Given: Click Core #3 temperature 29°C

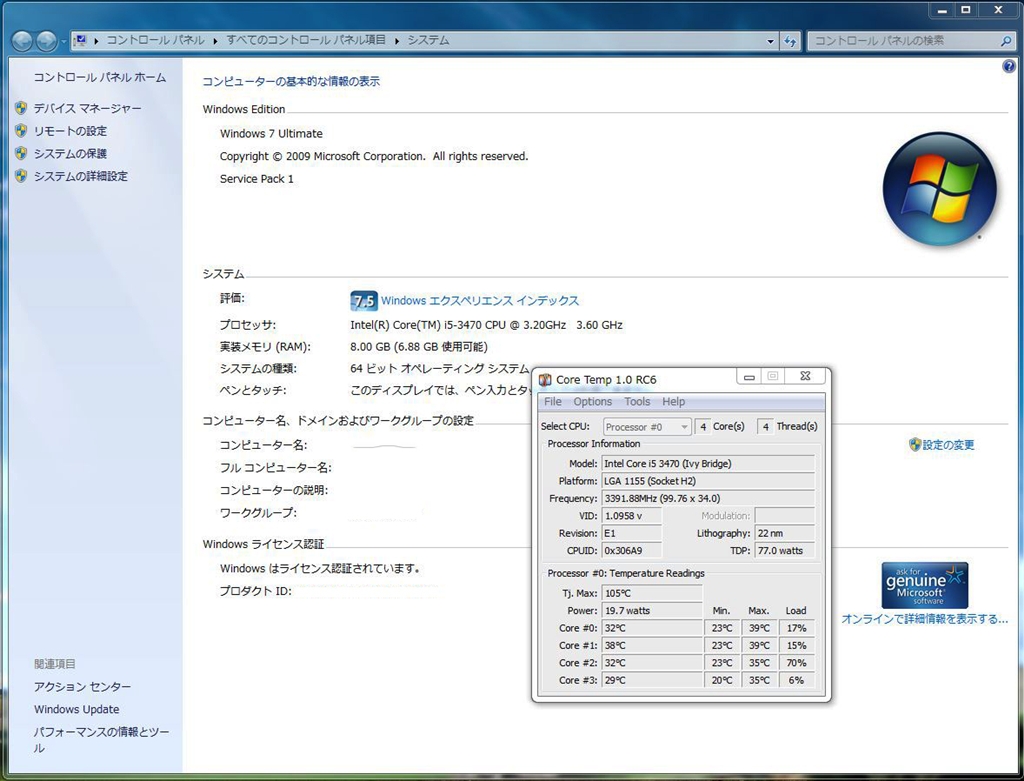Looking at the screenshot, I should coord(652,680).
